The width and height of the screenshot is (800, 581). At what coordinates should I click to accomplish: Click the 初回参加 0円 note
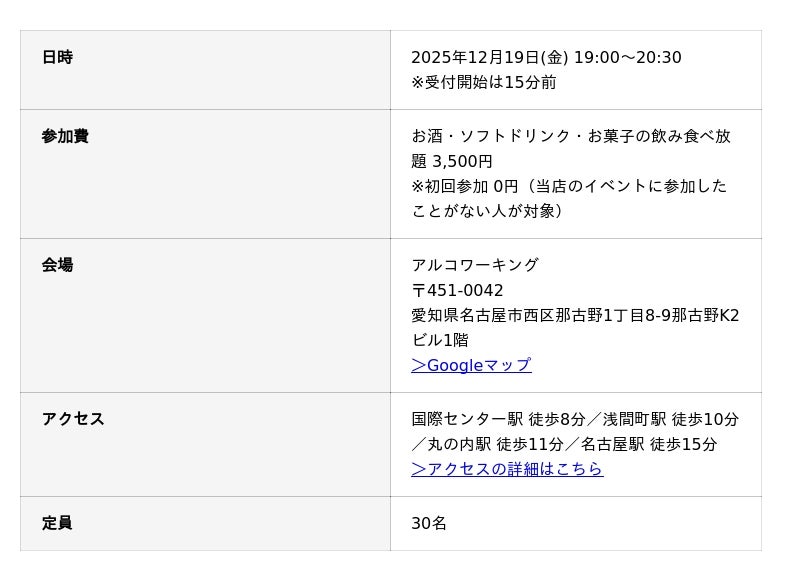[470, 186]
